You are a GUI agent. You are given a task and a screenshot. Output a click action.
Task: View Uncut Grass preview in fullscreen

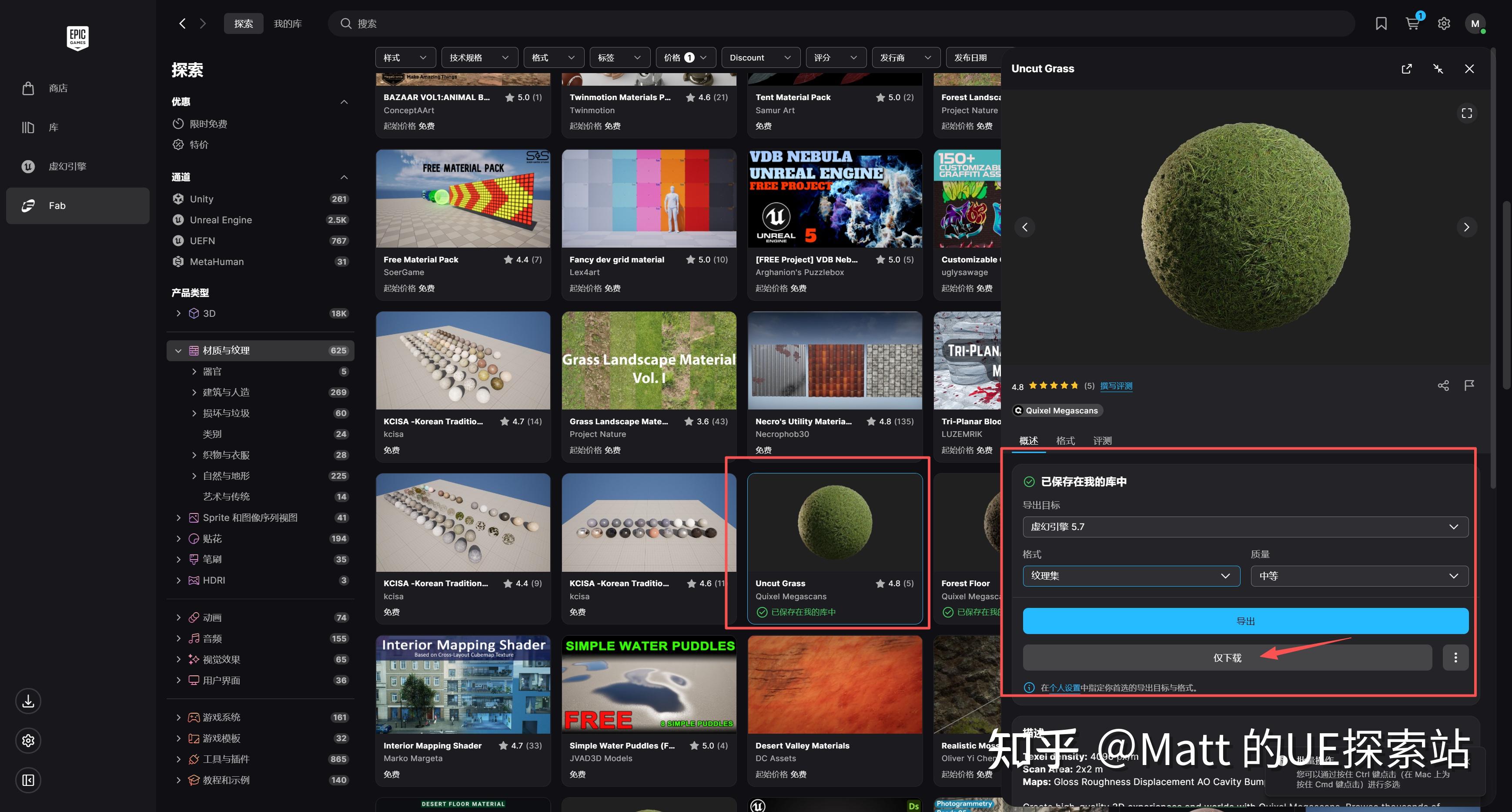1466,113
